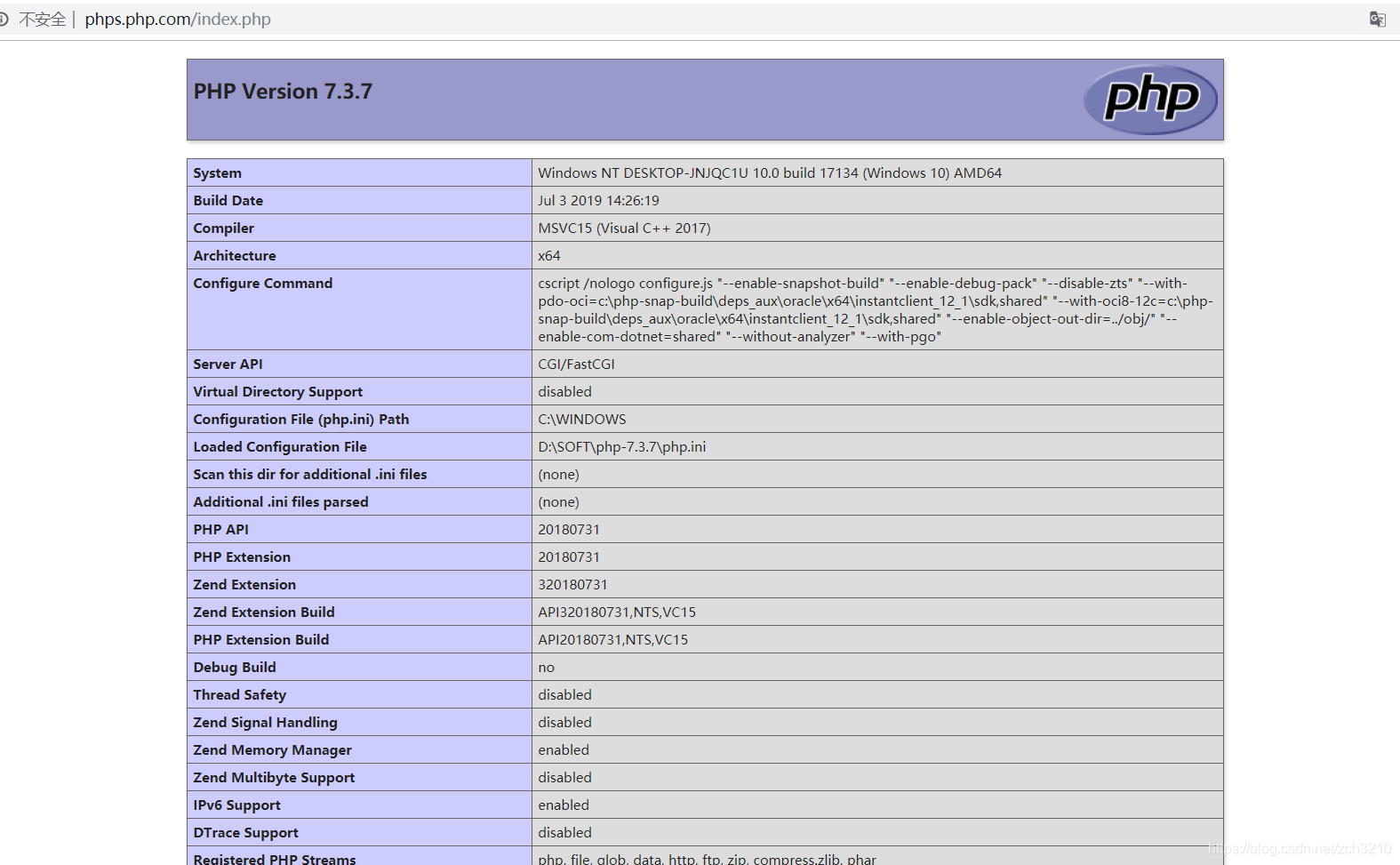
Task: Click the PHP API value 20180731
Action: tap(569, 529)
